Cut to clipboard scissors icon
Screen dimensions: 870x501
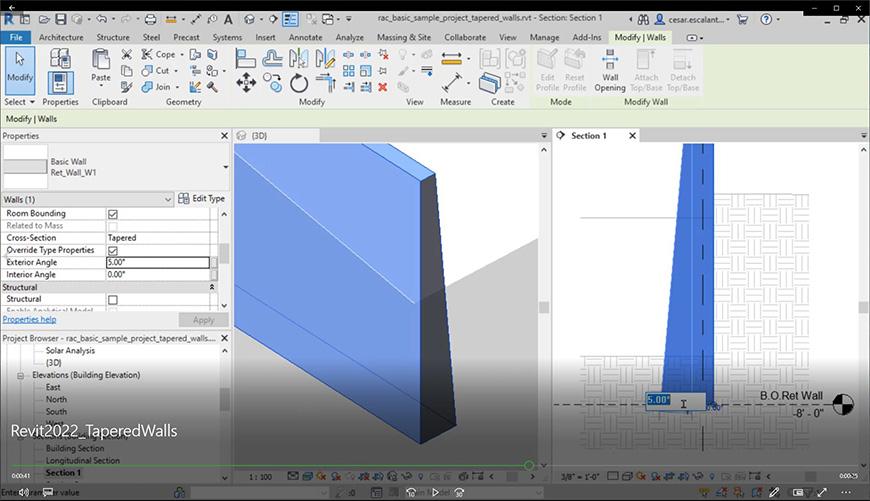[x=127, y=54]
